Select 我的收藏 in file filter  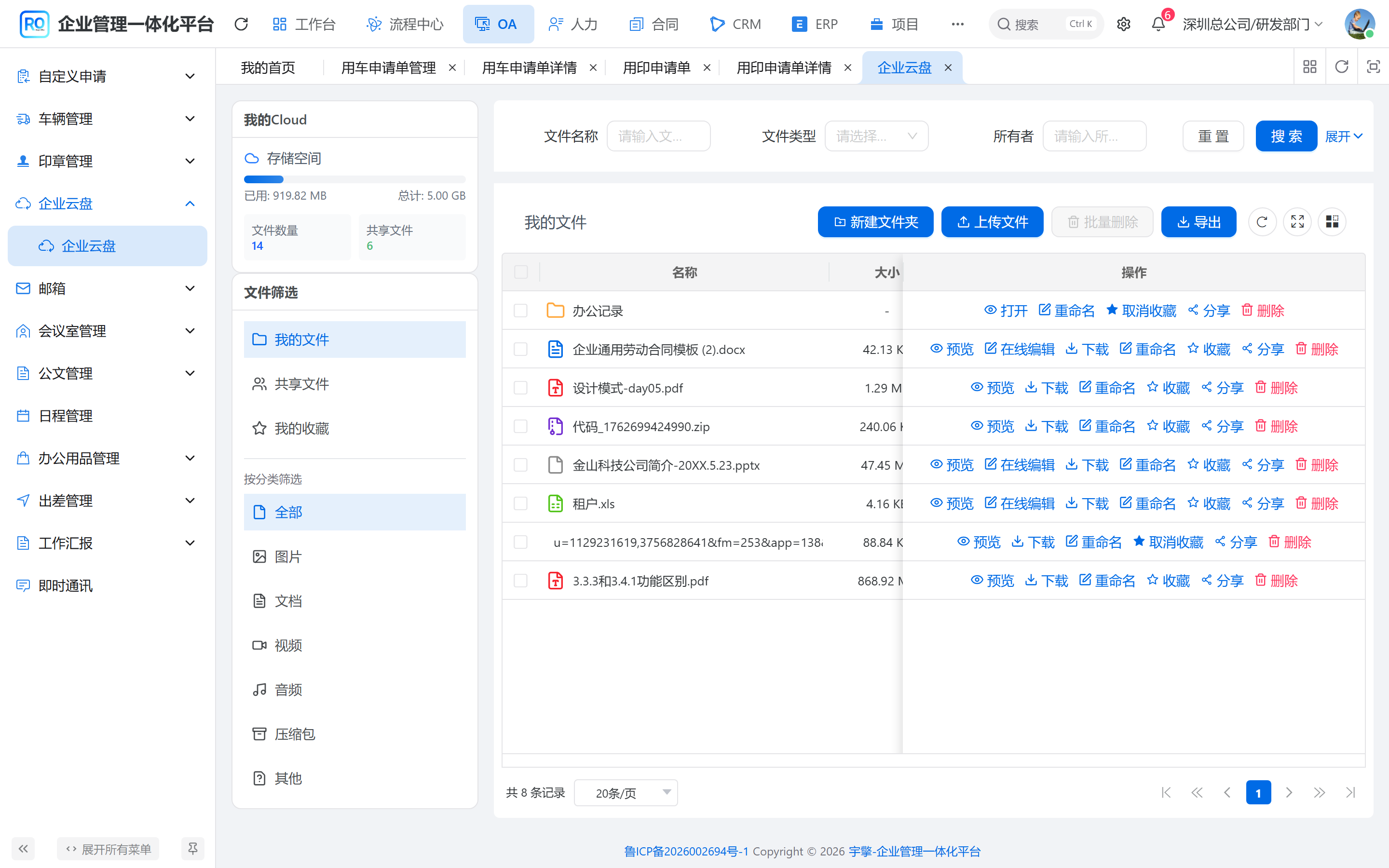354,428
